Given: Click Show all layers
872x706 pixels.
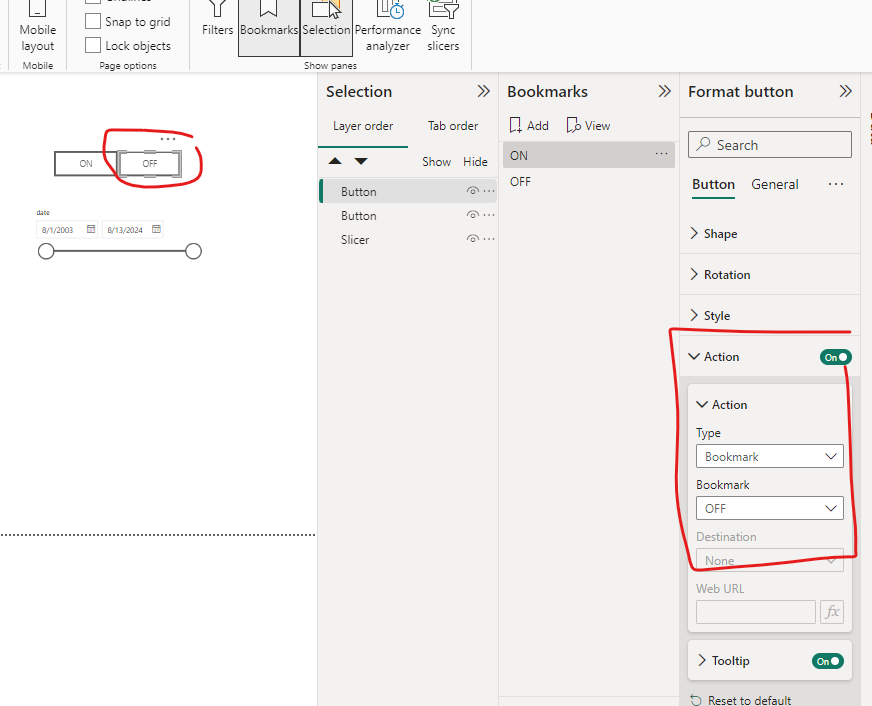Looking at the screenshot, I should click(436, 162).
